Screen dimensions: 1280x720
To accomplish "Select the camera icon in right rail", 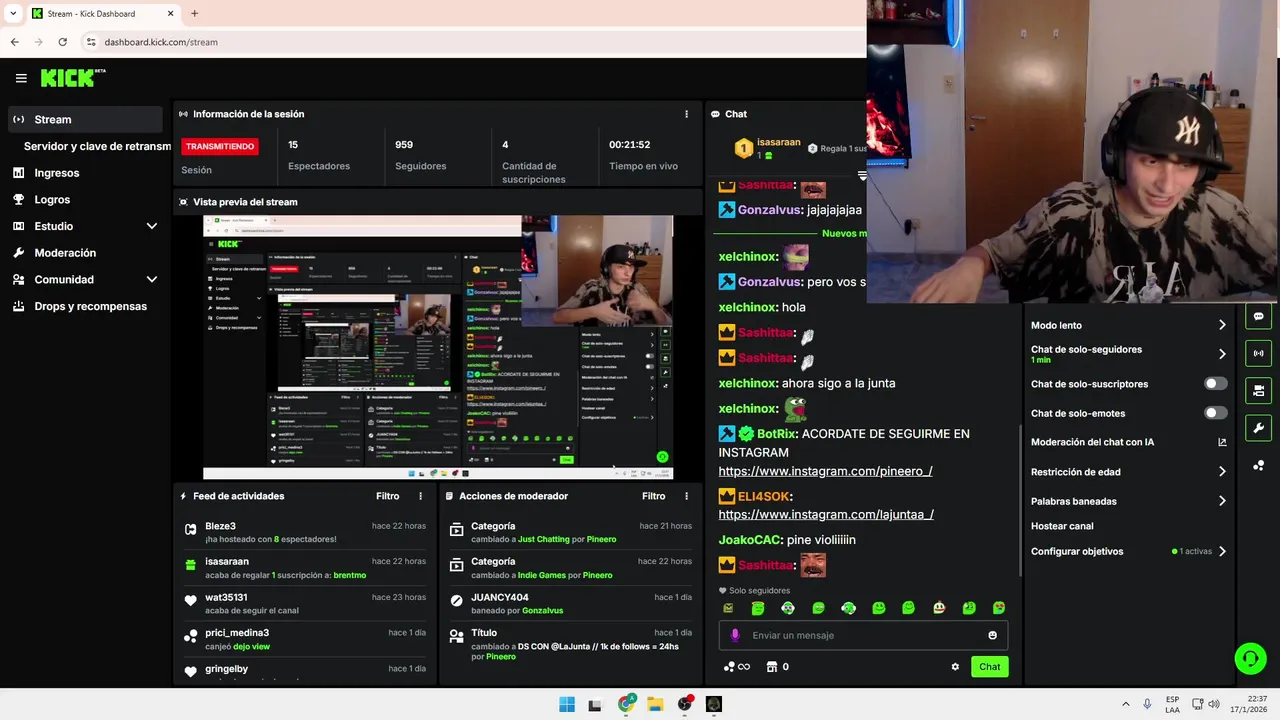I will point(1258,390).
